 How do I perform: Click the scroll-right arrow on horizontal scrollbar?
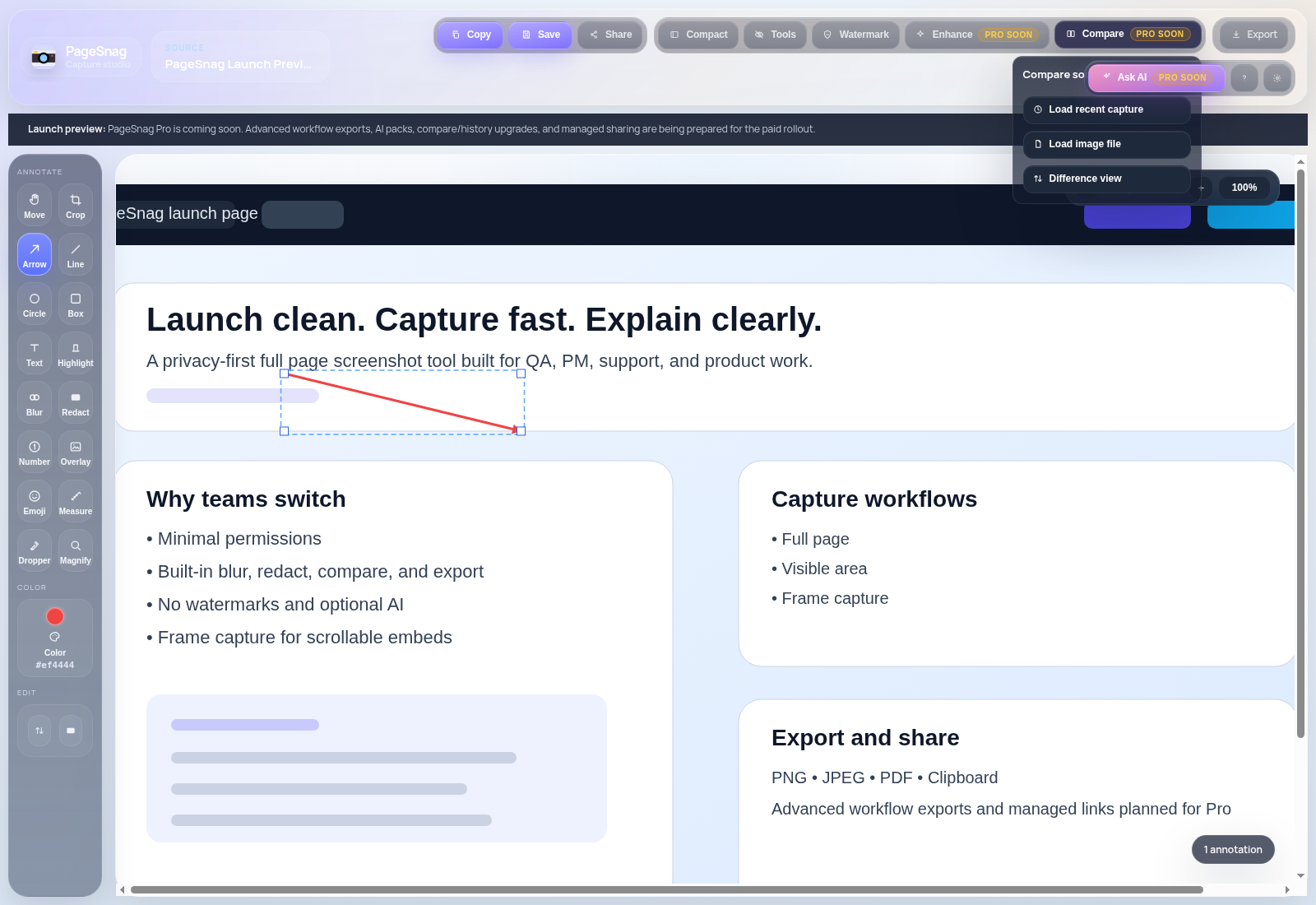[1287, 889]
